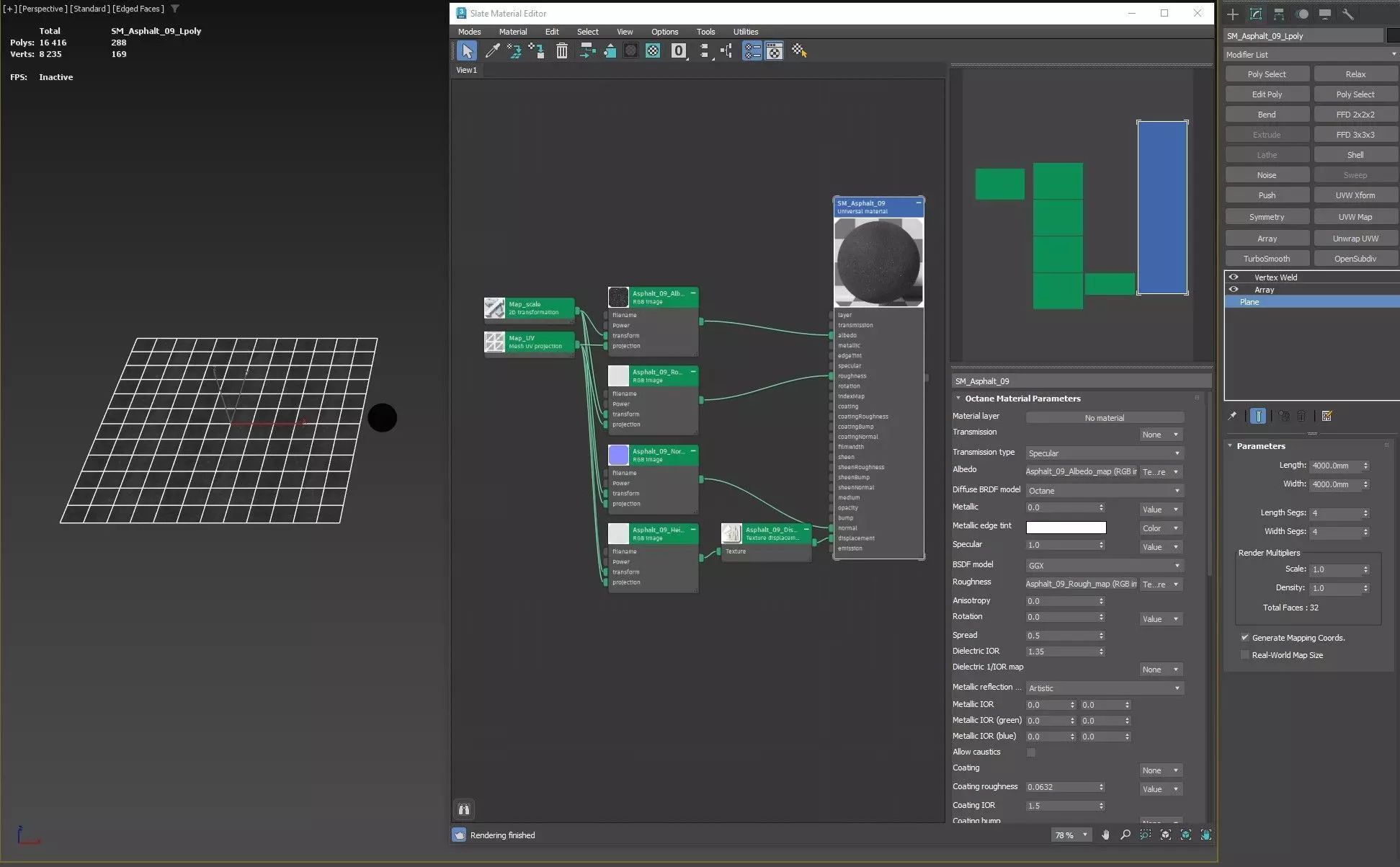This screenshot has width=1400, height=867.
Task: Open the BSDF model GGX dropdown
Action: (x=1104, y=565)
